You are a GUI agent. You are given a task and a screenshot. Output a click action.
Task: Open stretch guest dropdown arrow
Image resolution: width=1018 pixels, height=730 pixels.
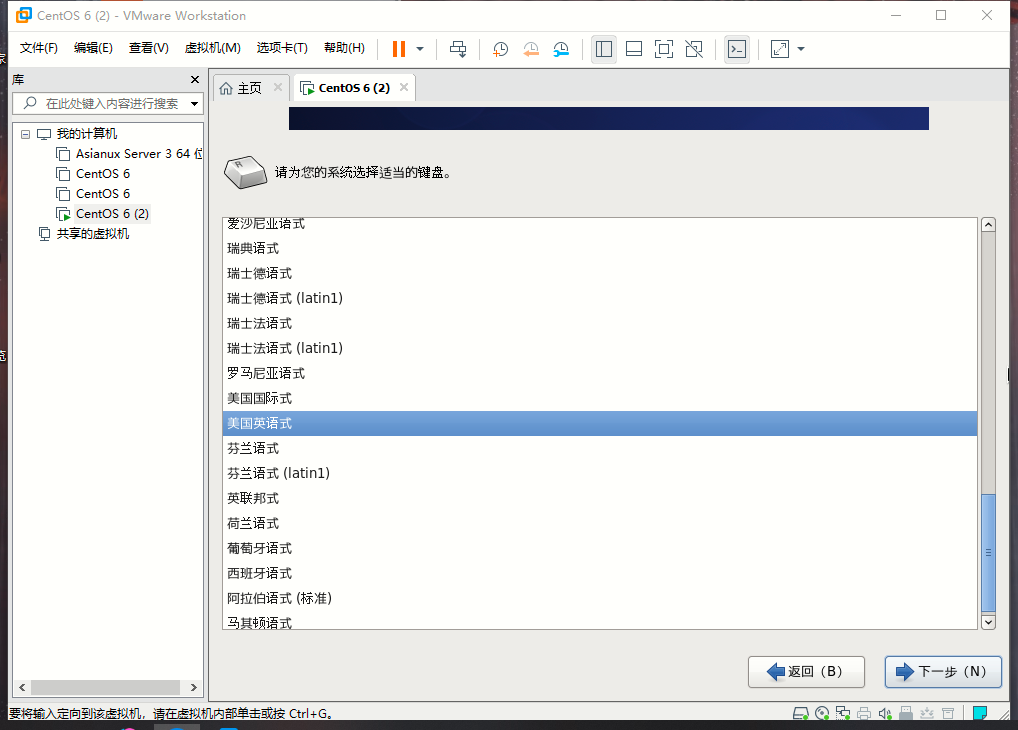coord(801,49)
